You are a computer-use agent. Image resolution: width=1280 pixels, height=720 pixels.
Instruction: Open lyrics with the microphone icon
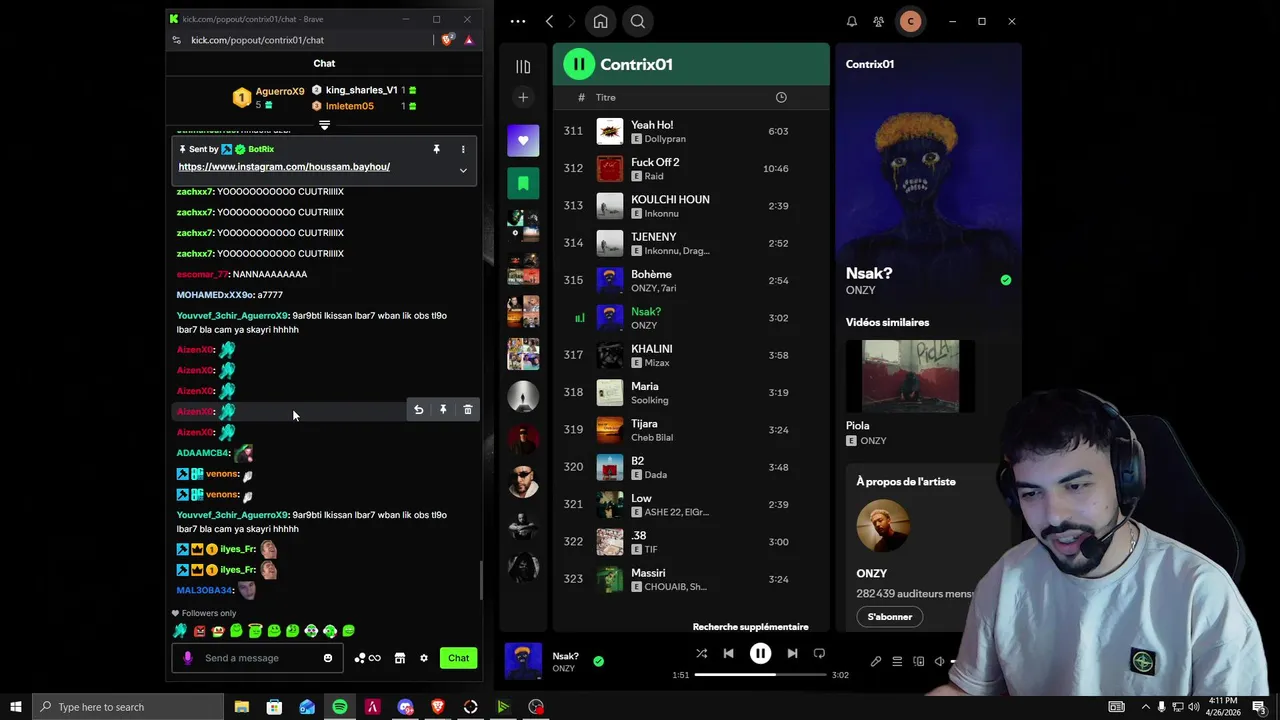pyautogui.click(x=876, y=661)
